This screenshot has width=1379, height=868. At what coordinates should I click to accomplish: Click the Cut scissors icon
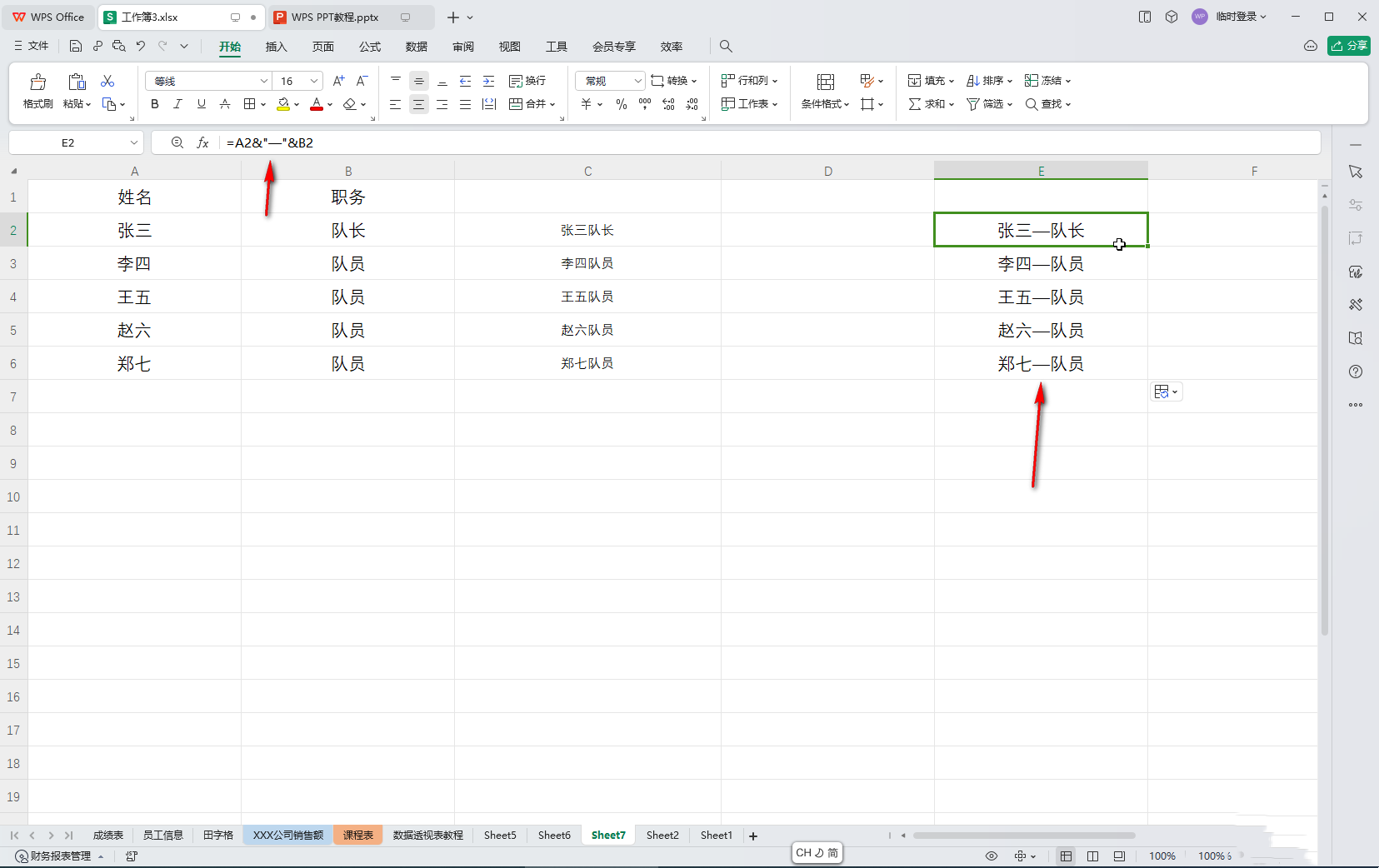coord(107,81)
